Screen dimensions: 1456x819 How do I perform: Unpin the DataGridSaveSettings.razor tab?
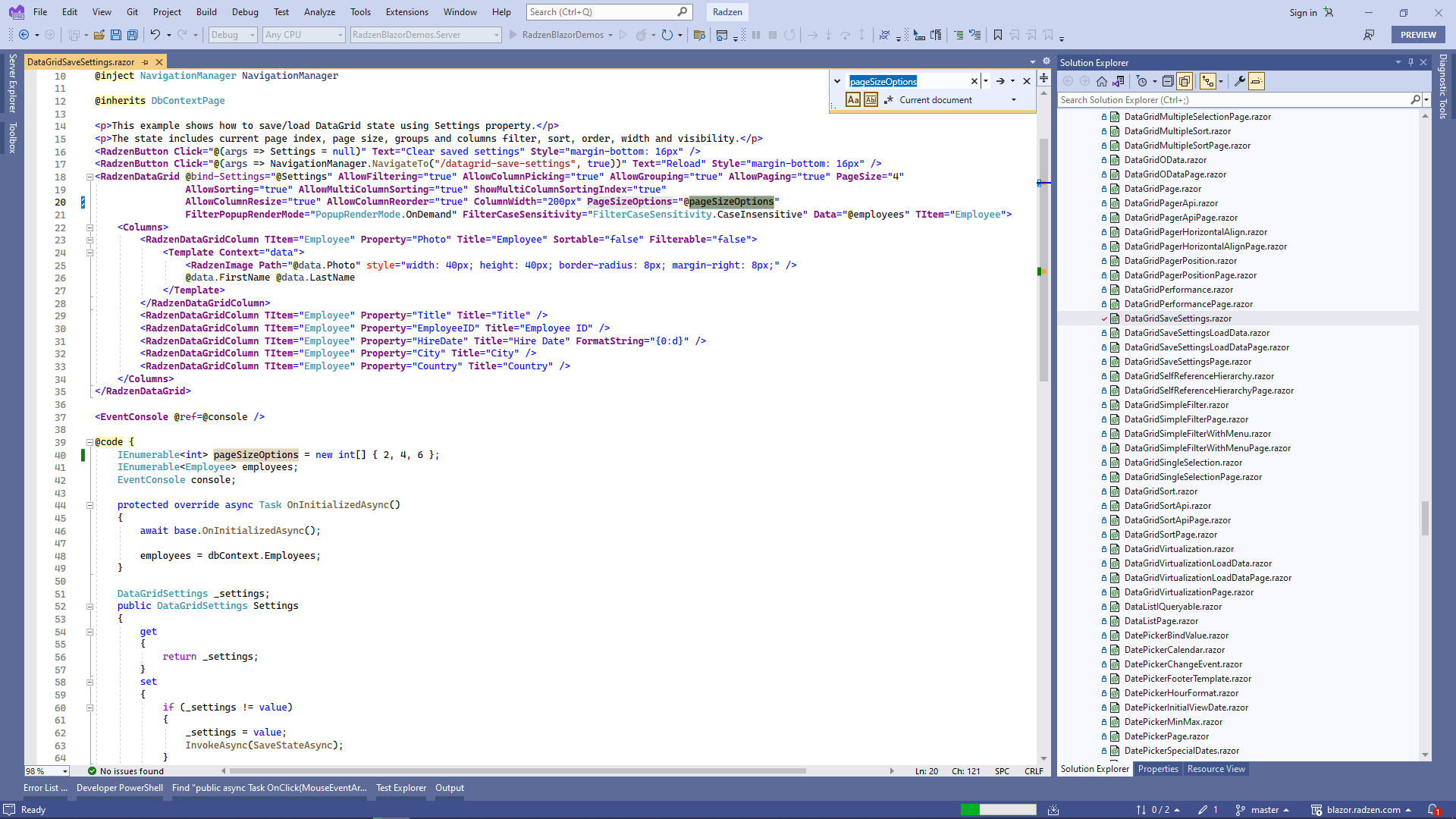click(x=144, y=62)
